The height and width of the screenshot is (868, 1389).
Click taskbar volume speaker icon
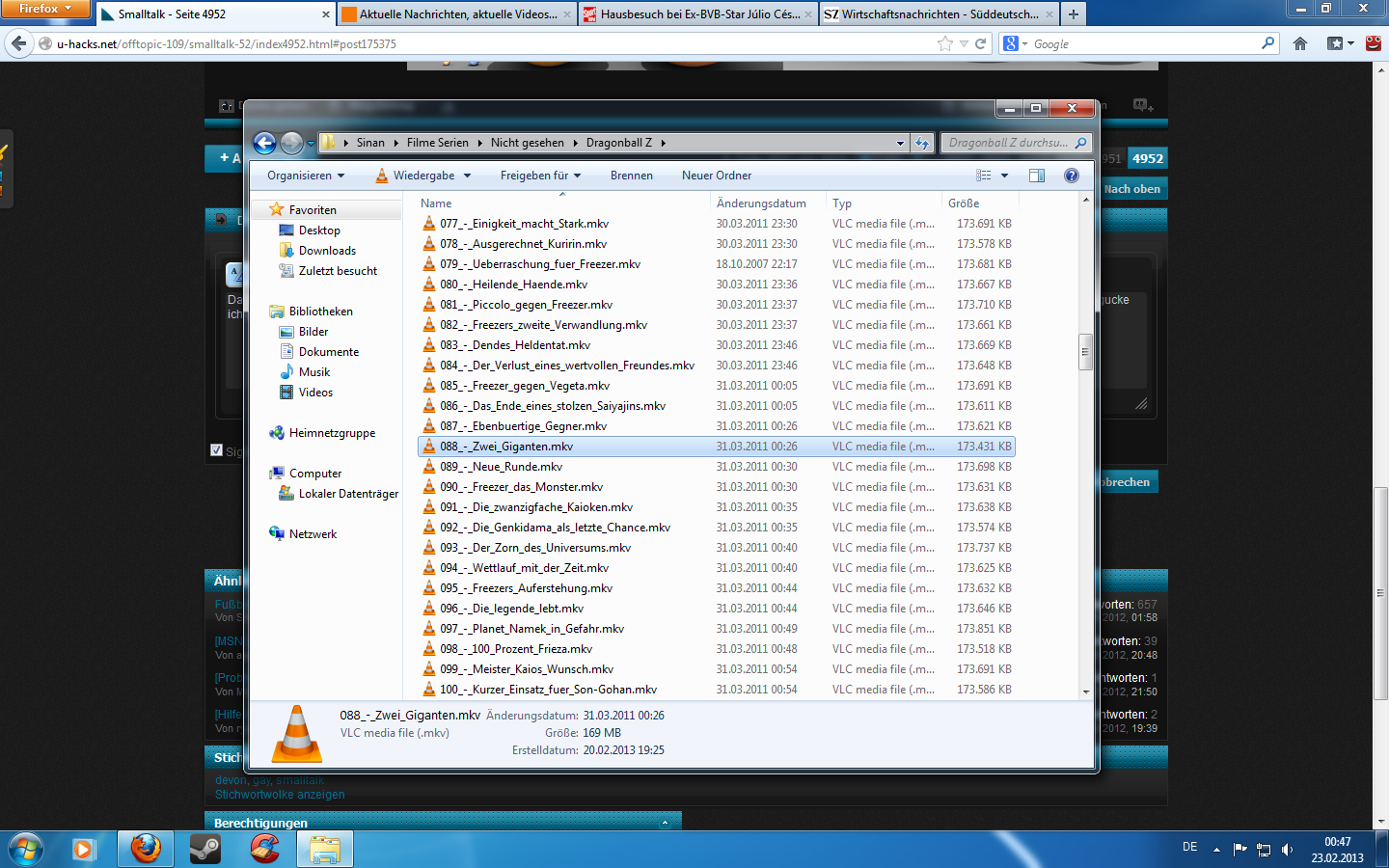tap(1287, 850)
